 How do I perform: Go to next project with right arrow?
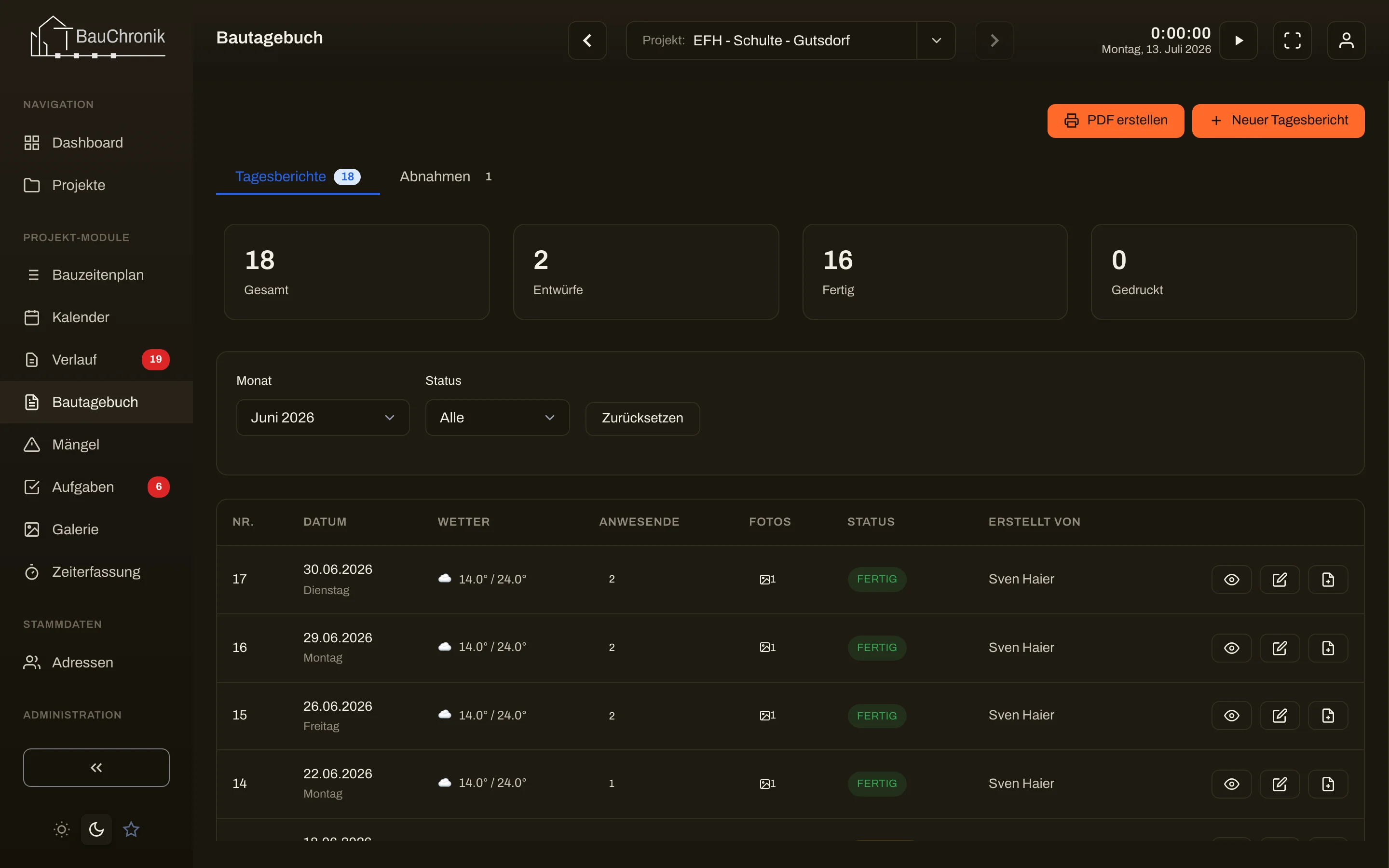994,40
